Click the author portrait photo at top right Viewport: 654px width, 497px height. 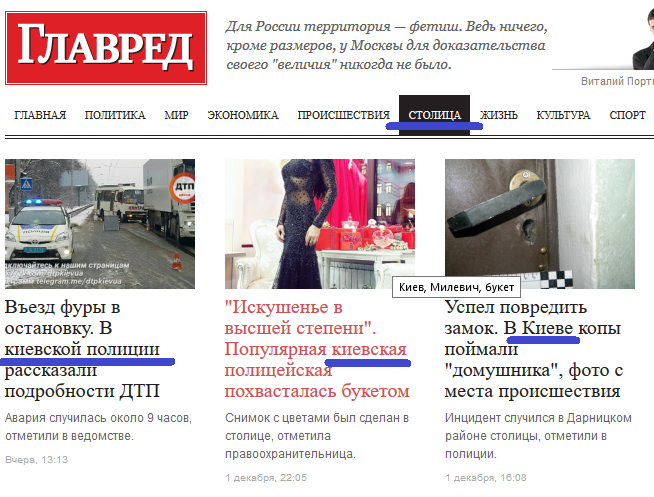643,39
